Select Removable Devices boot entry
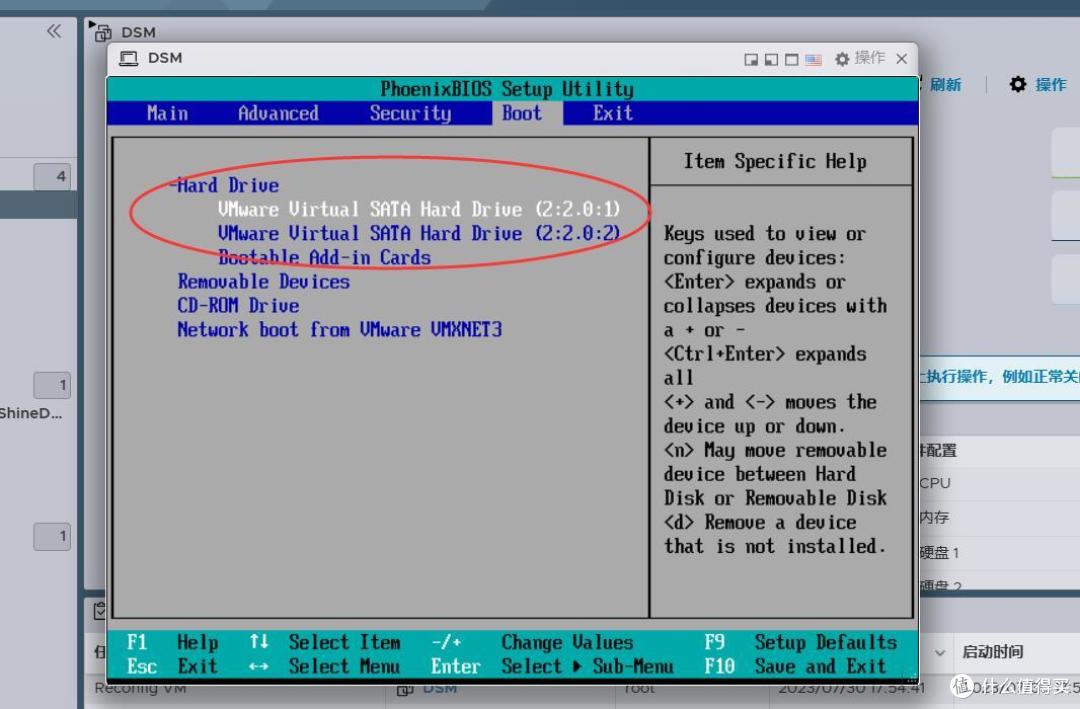This screenshot has height=709, width=1080. point(264,281)
